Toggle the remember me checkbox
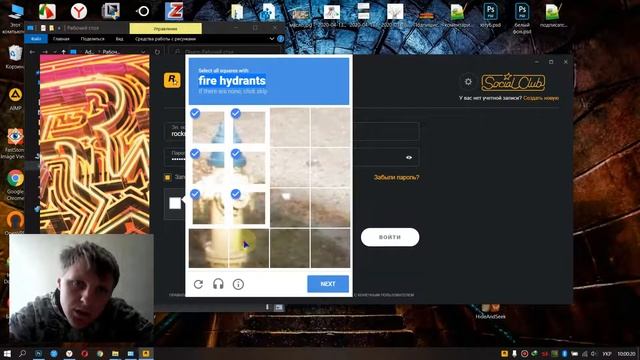Screen dimensions: 640x360 click(167, 177)
